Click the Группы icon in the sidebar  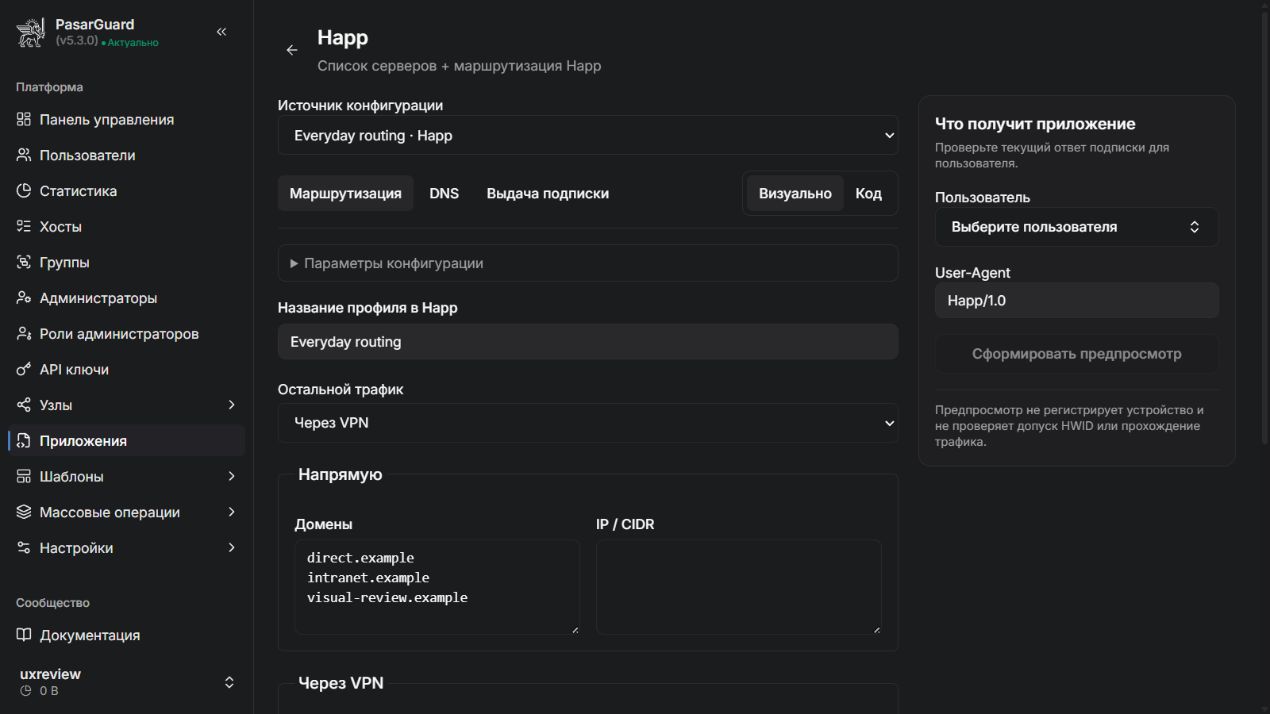(x=24, y=263)
